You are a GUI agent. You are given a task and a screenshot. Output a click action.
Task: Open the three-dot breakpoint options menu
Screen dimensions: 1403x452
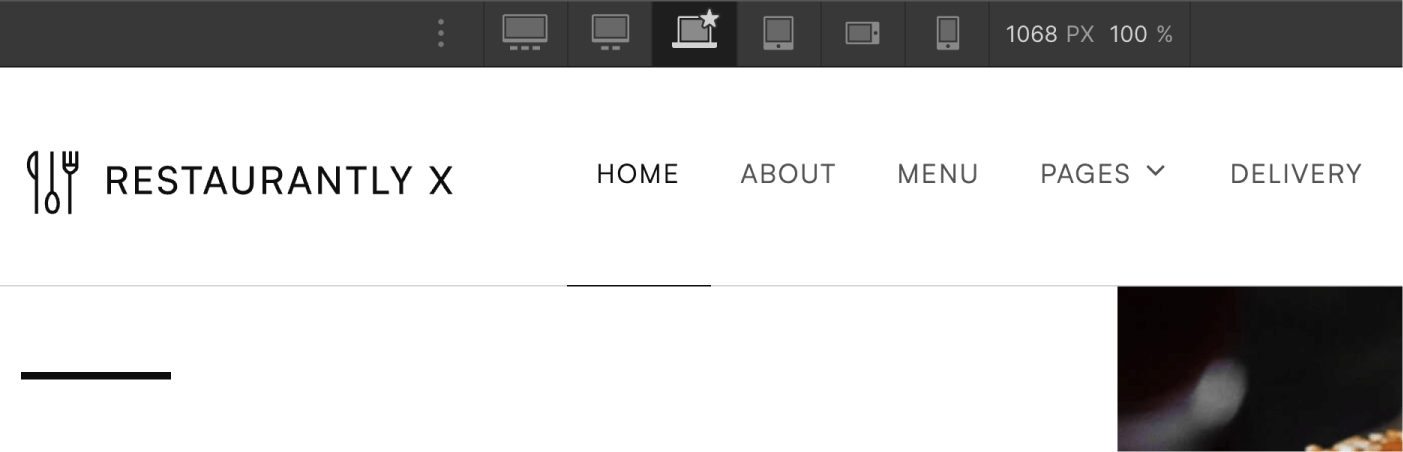pyautogui.click(x=440, y=34)
